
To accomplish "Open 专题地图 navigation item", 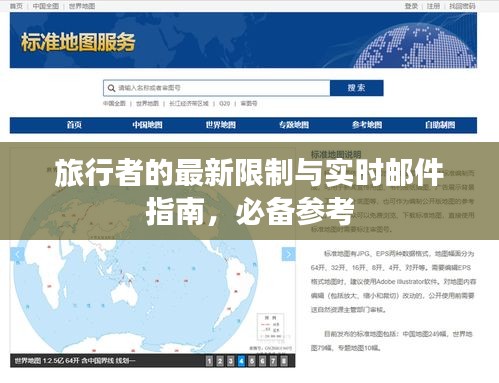I will click(x=294, y=125).
